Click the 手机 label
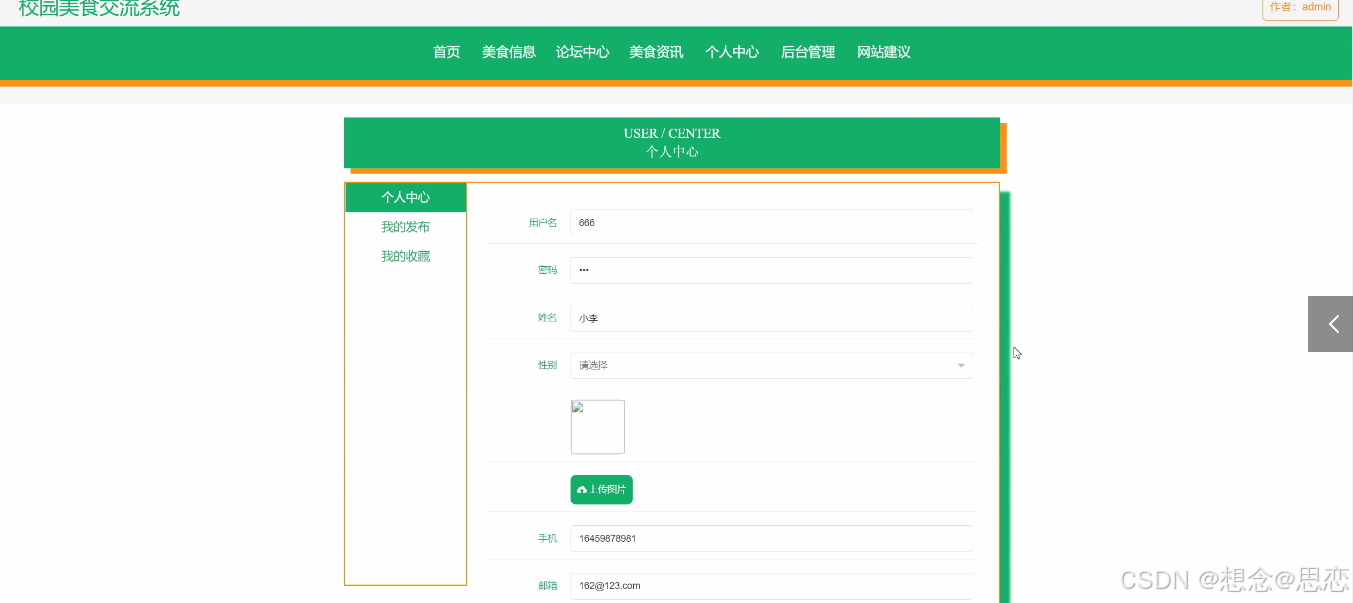1353x603 pixels. [548, 539]
